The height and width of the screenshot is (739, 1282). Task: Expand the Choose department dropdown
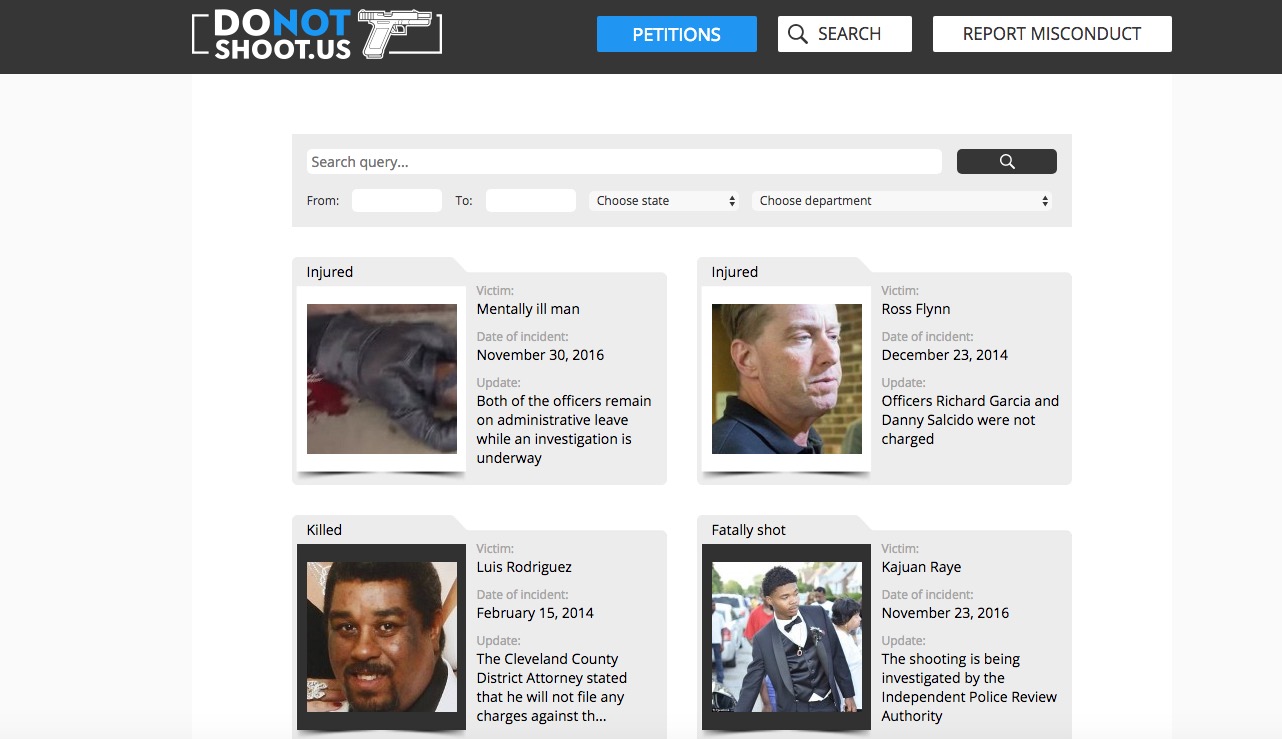(902, 200)
